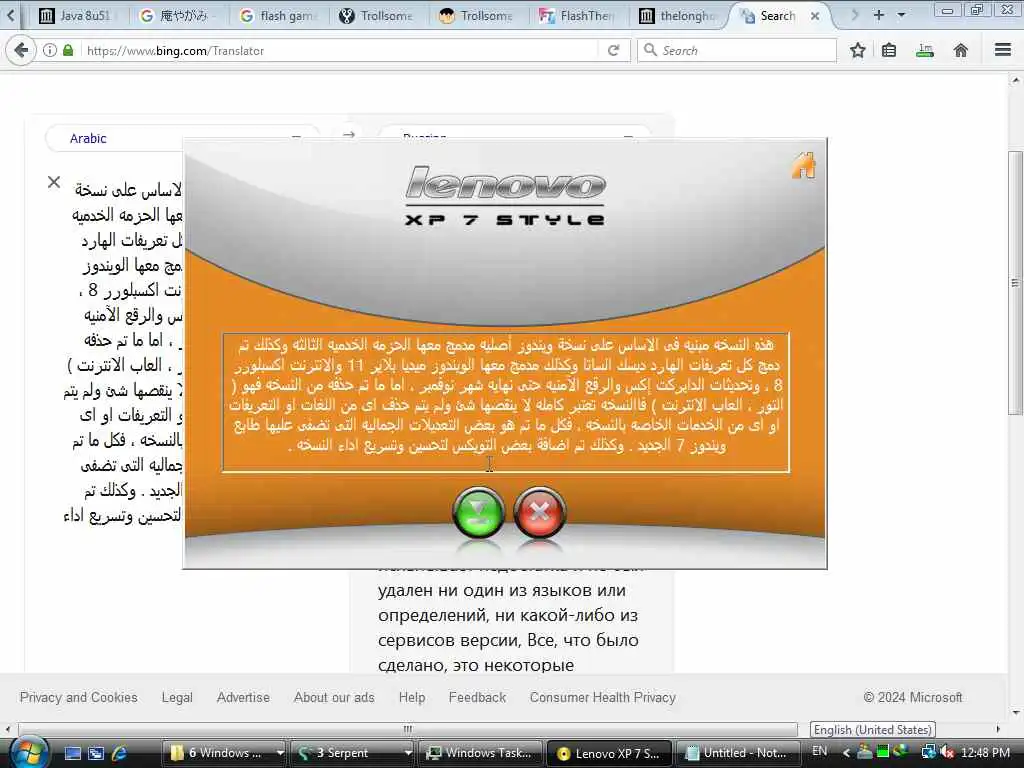Expand the Windows Explorer taskbar group
The height and width of the screenshot is (768, 1024).
pyautogui.click(x=280, y=753)
